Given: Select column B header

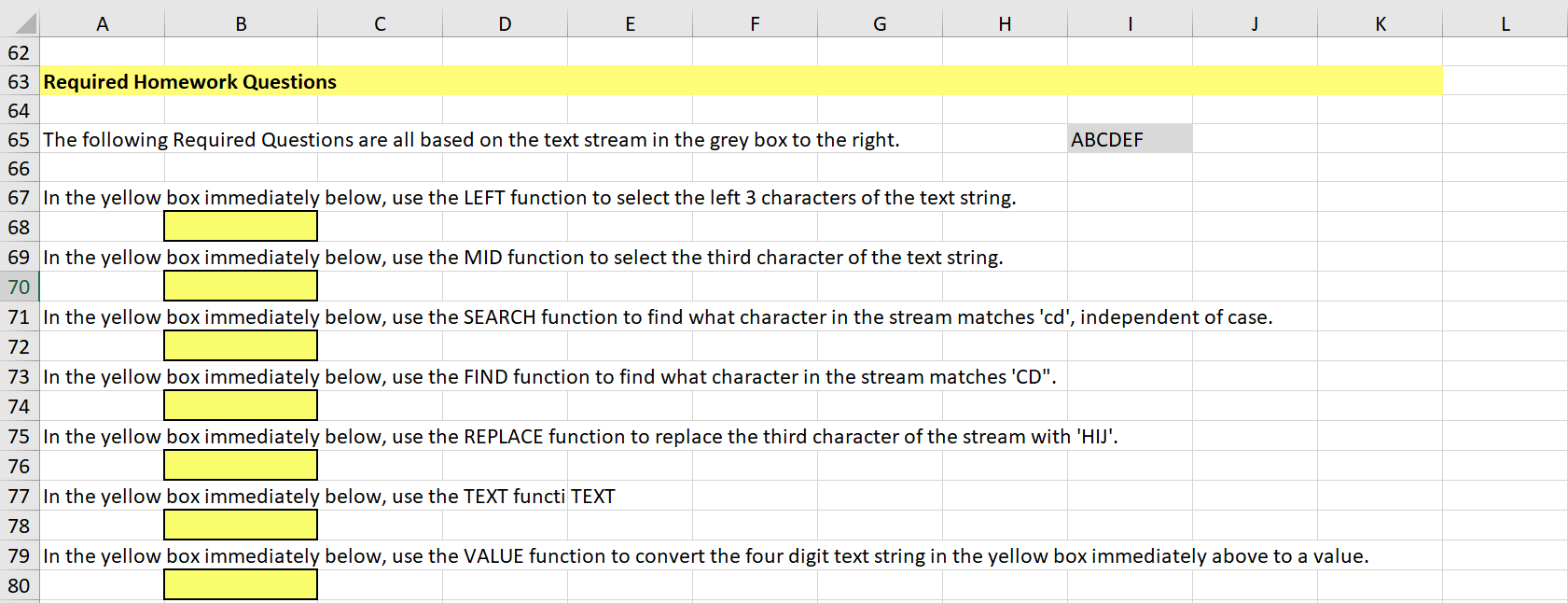Looking at the screenshot, I should click(x=241, y=23).
